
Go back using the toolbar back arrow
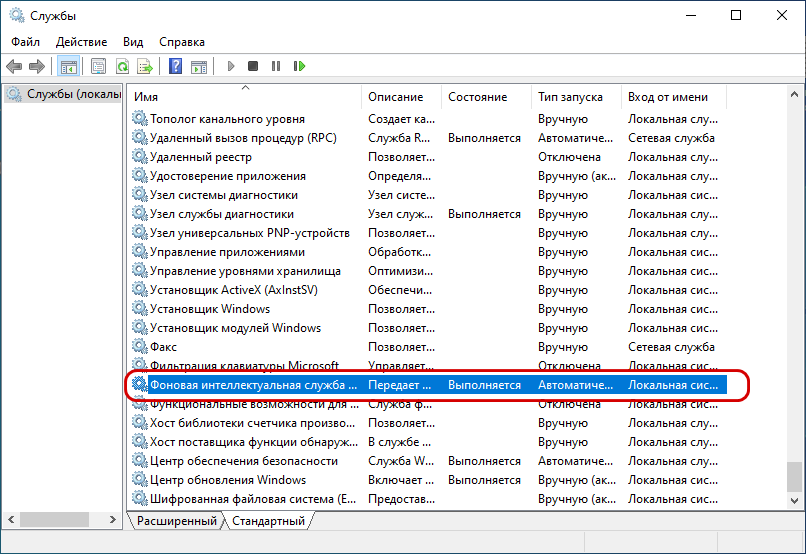[14, 66]
